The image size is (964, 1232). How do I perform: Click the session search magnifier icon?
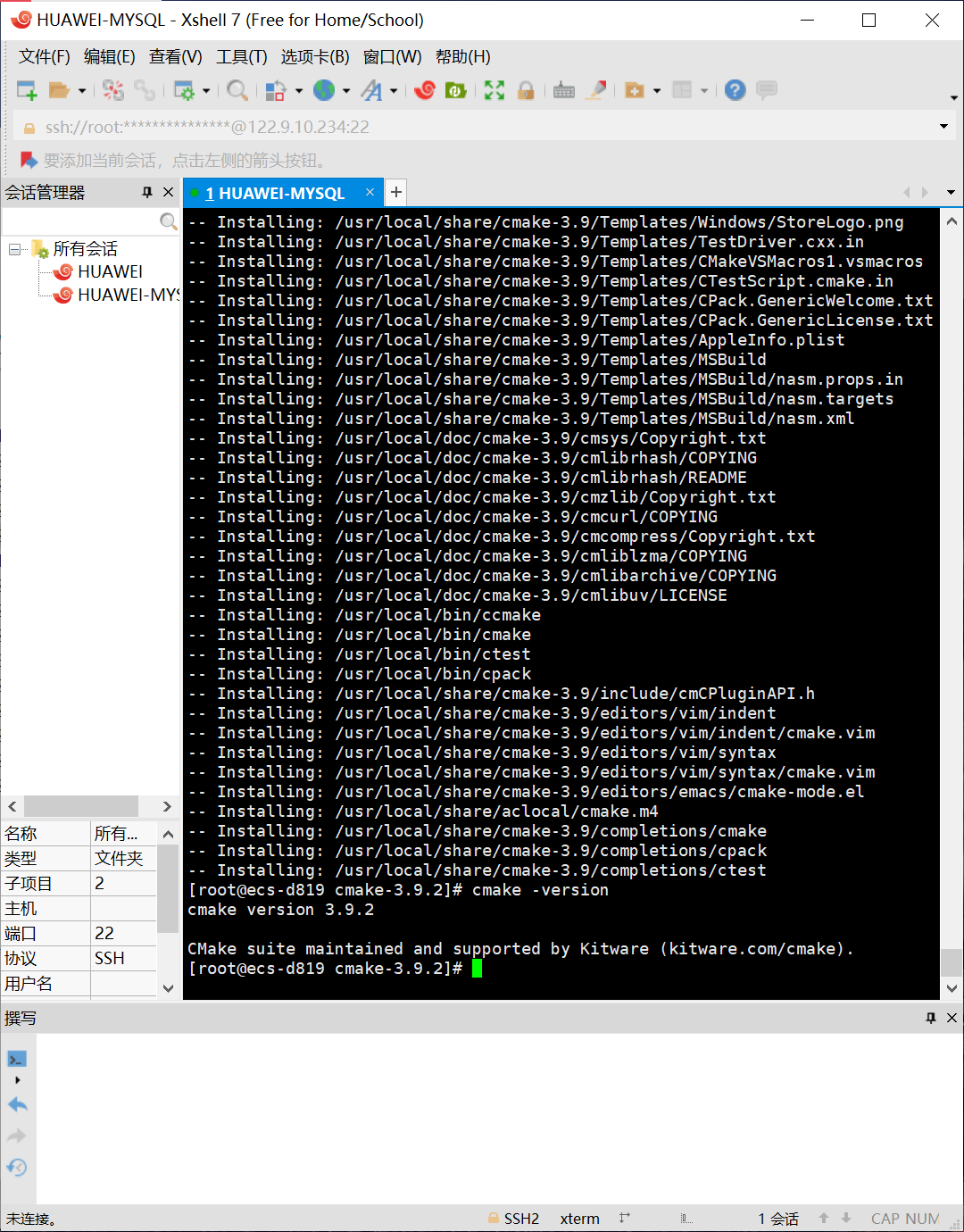pyautogui.click(x=168, y=221)
